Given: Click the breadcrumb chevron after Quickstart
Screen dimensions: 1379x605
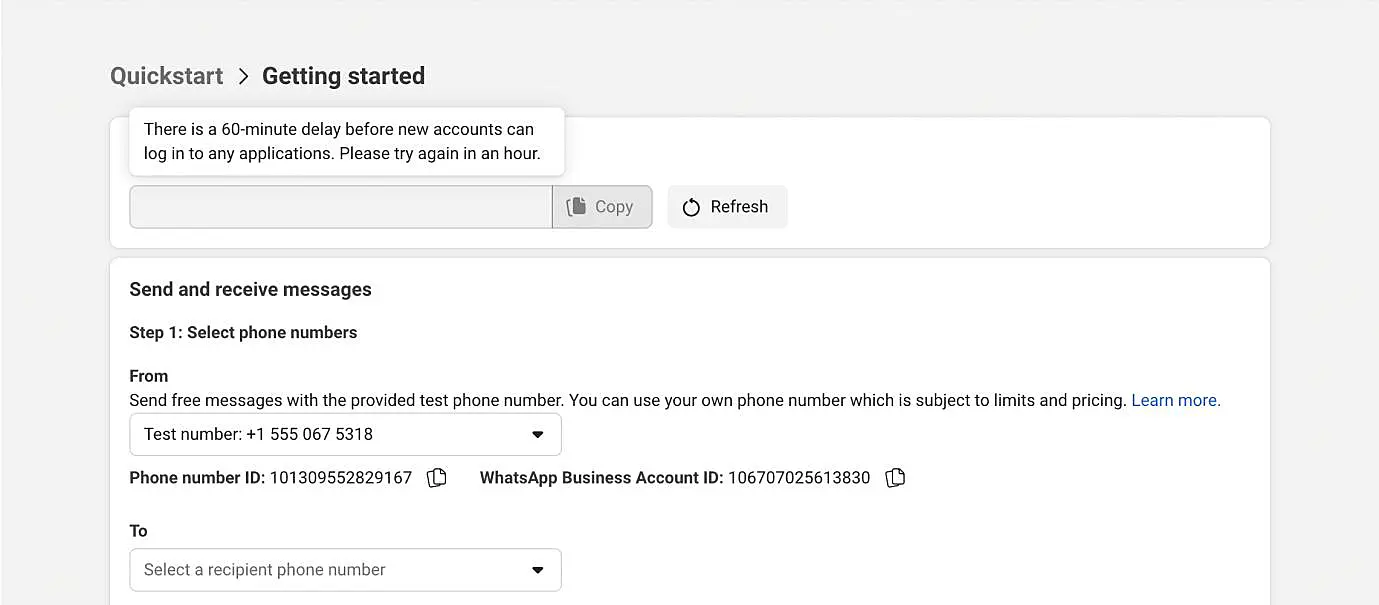Looking at the screenshot, I should click(243, 76).
